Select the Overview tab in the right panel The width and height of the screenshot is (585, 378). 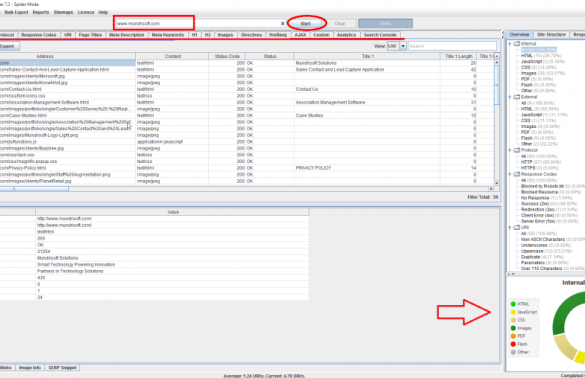(519, 34)
